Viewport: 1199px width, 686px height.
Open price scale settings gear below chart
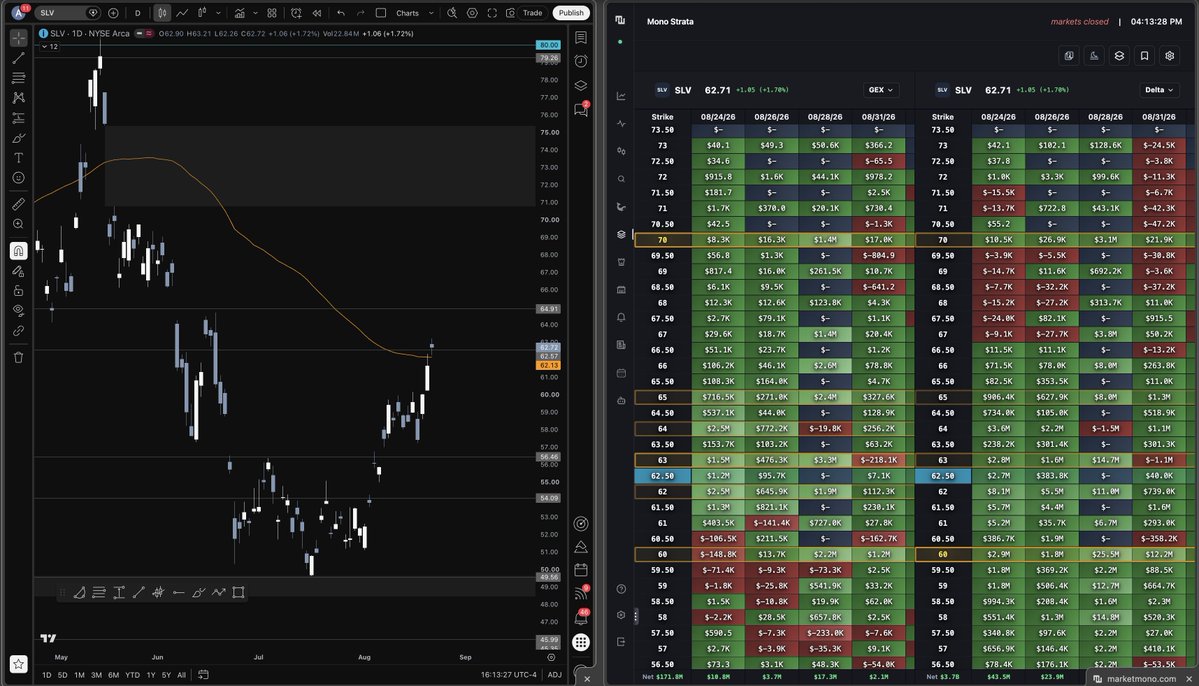click(551, 657)
